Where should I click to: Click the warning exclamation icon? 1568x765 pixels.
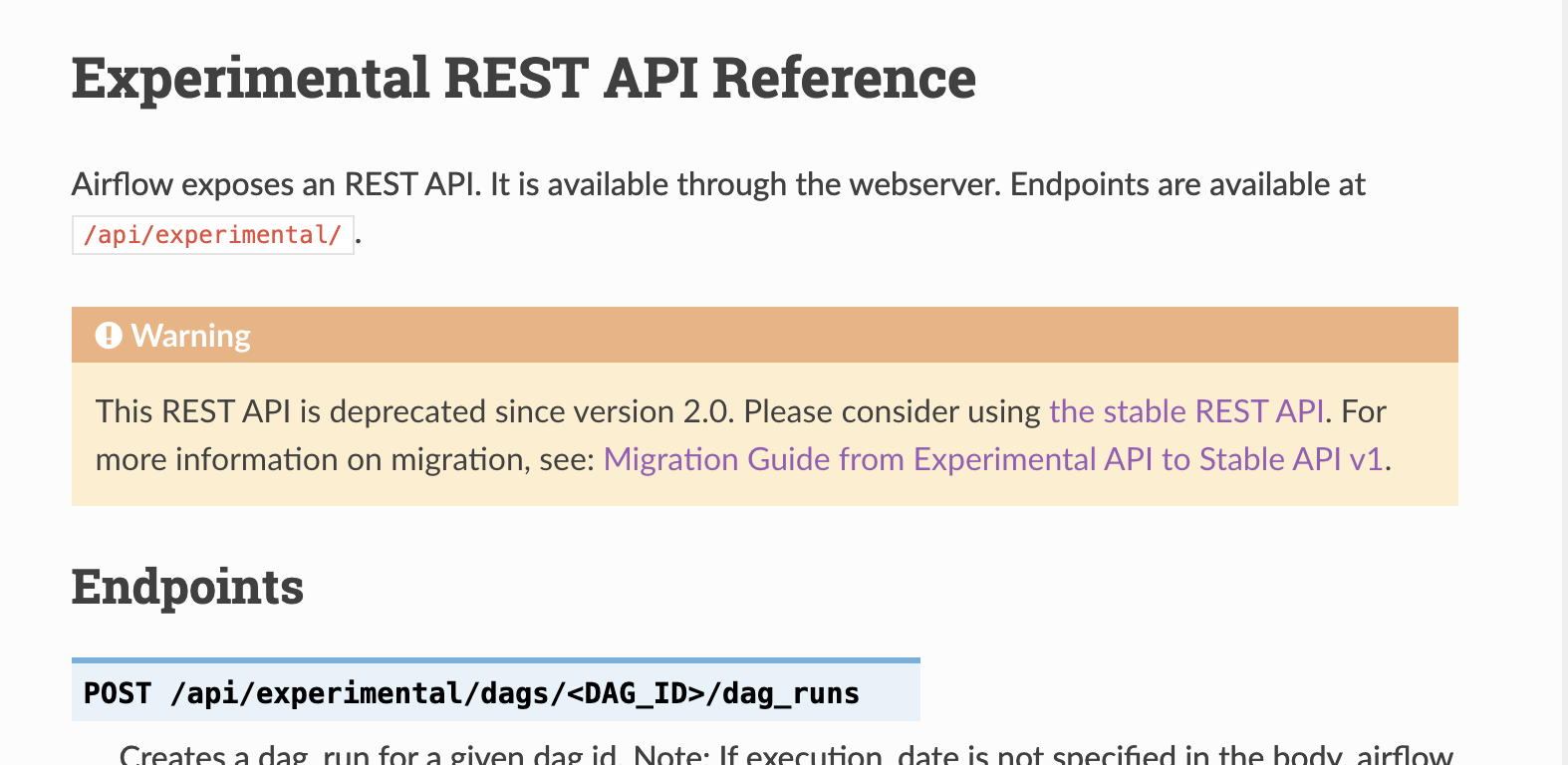click(x=108, y=336)
